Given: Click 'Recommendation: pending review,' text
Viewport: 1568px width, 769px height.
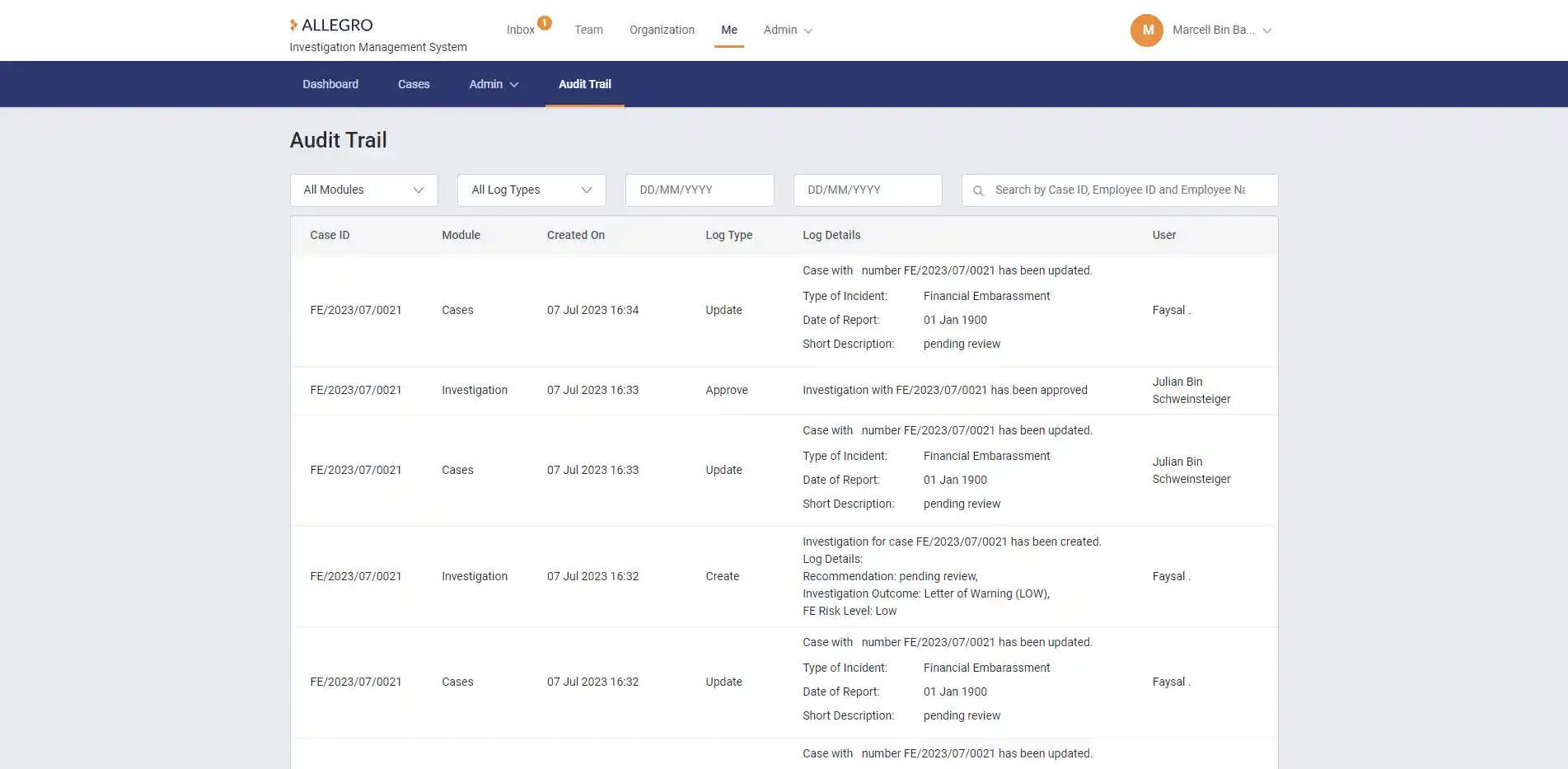Looking at the screenshot, I should pos(890,576).
